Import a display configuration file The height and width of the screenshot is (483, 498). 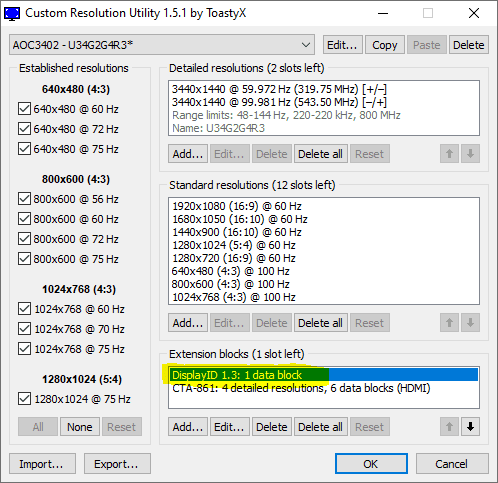click(x=42, y=463)
